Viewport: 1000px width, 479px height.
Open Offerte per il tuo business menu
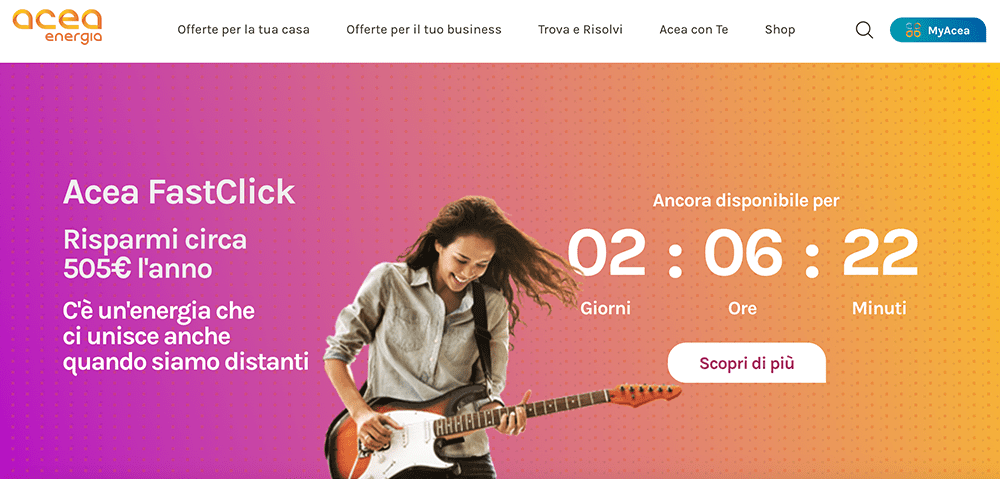coord(423,30)
